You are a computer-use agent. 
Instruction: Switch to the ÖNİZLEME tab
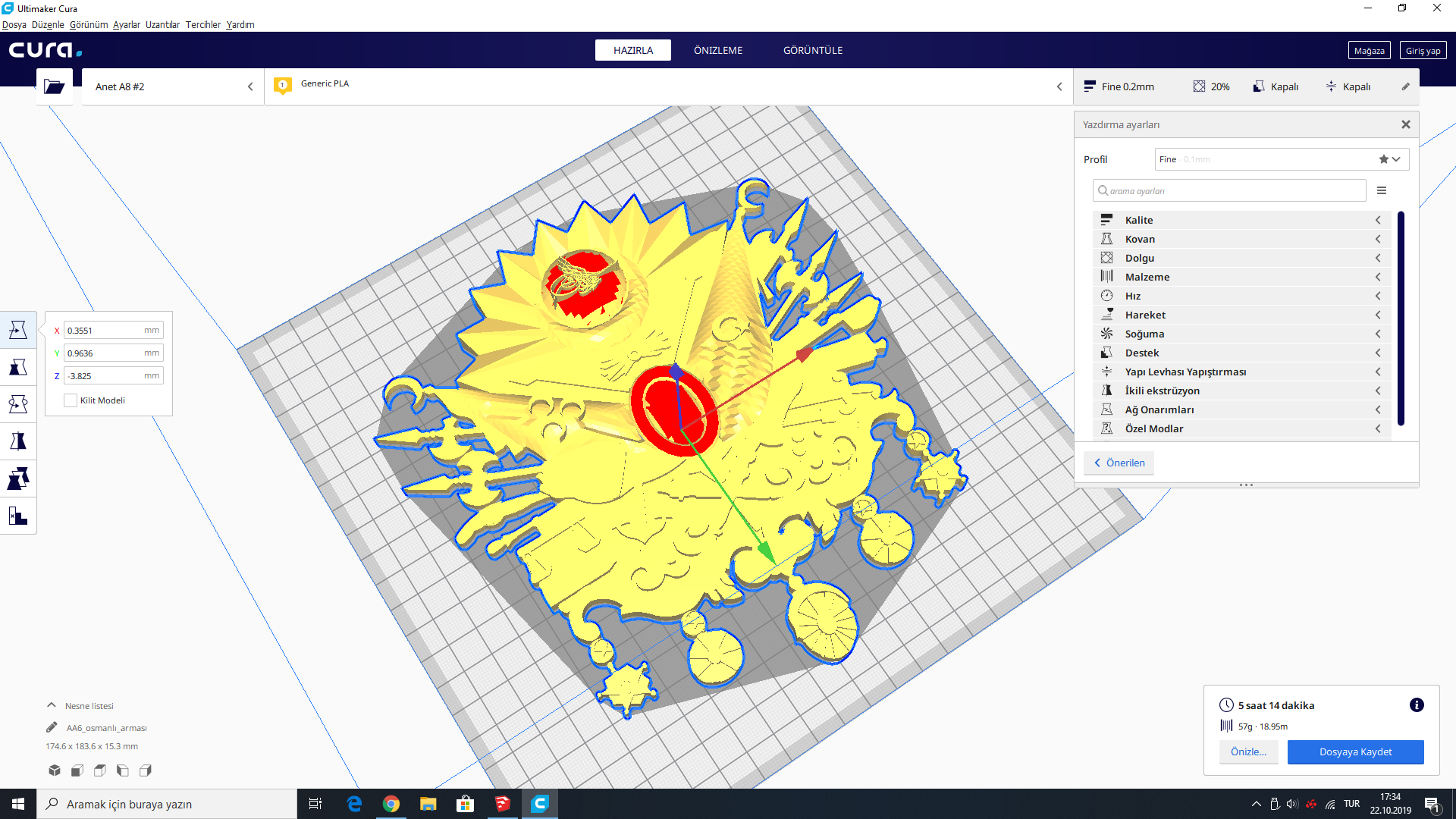718,50
